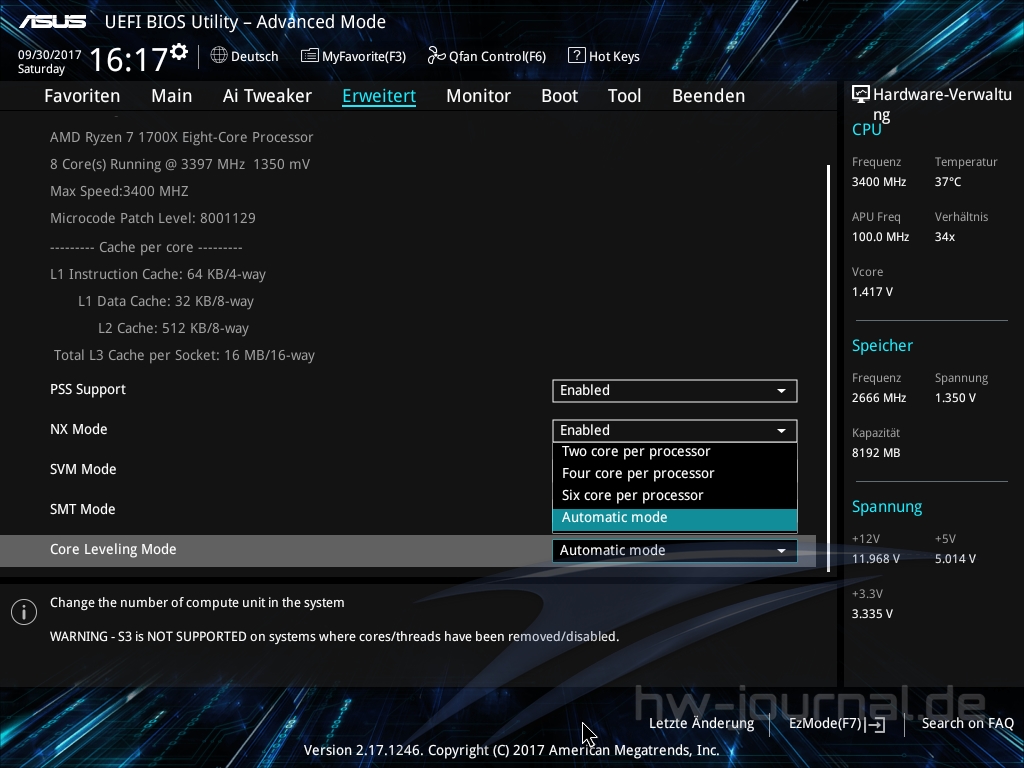Select Automatic mode in the open list
The image size is (1024, 768).
coord(675,519)
